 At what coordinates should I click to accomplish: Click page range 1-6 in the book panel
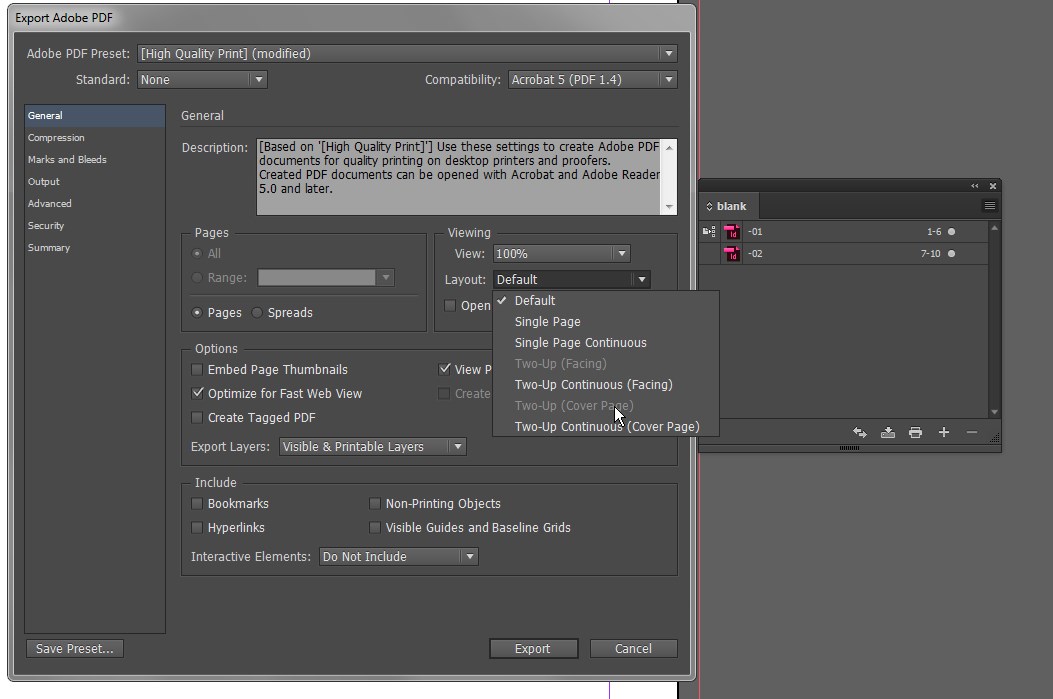[x=934, y=232]
